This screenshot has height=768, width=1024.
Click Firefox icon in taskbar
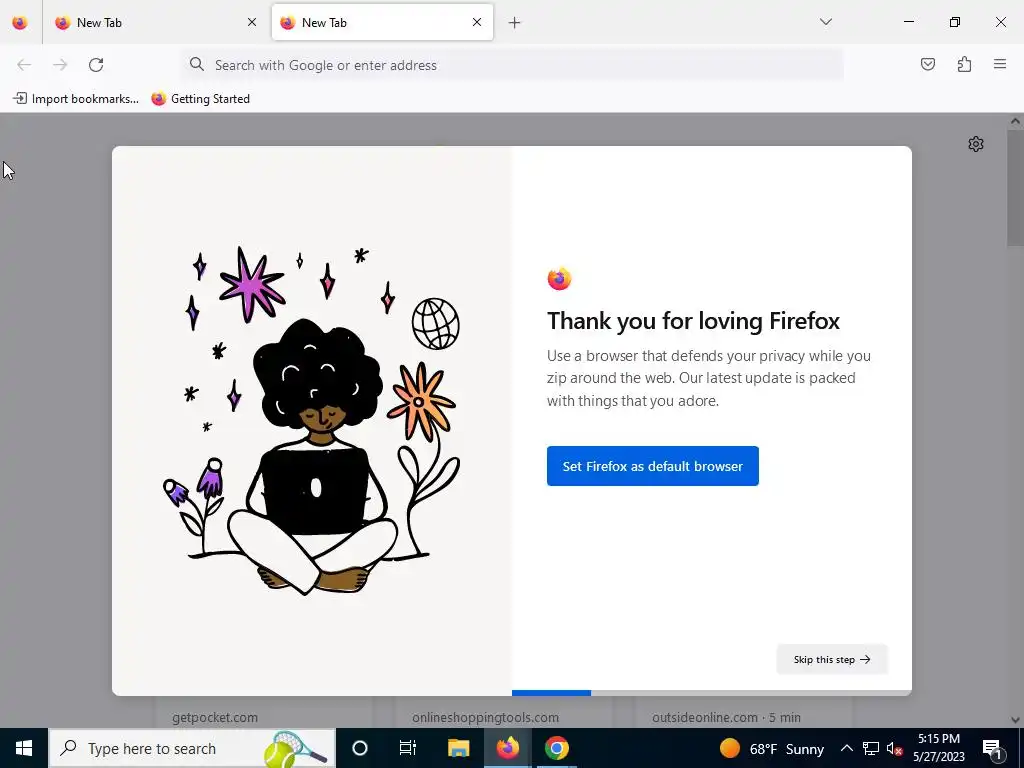click(x=507, y=748)
